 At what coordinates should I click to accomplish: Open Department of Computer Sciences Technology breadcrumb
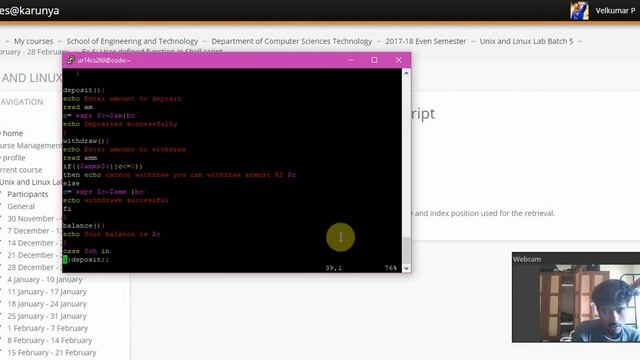(291, 41)
